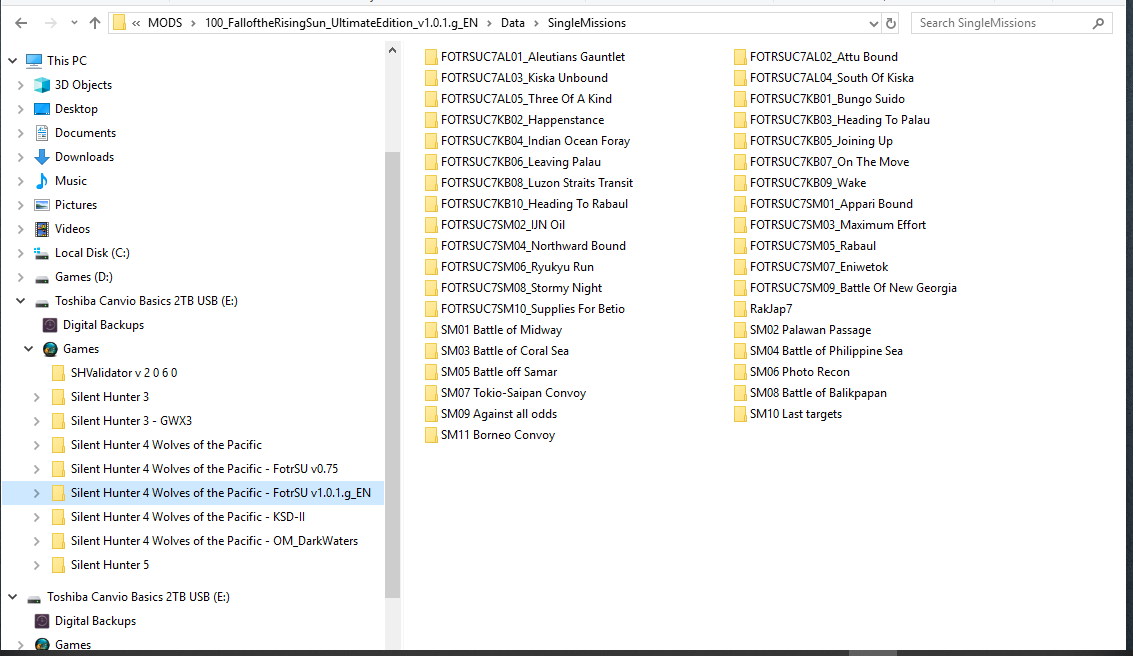Select SM10 Last targets folder
Viewport: 1133px width, 656px height.
point(796,414)
